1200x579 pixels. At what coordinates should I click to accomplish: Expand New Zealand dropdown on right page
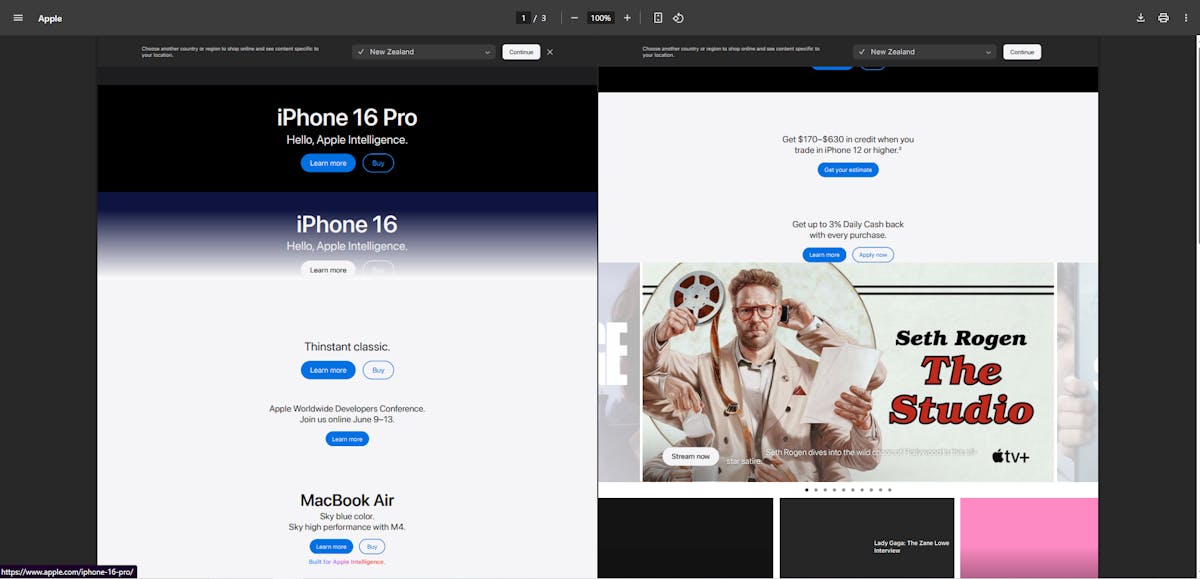(x=925, y=52)
